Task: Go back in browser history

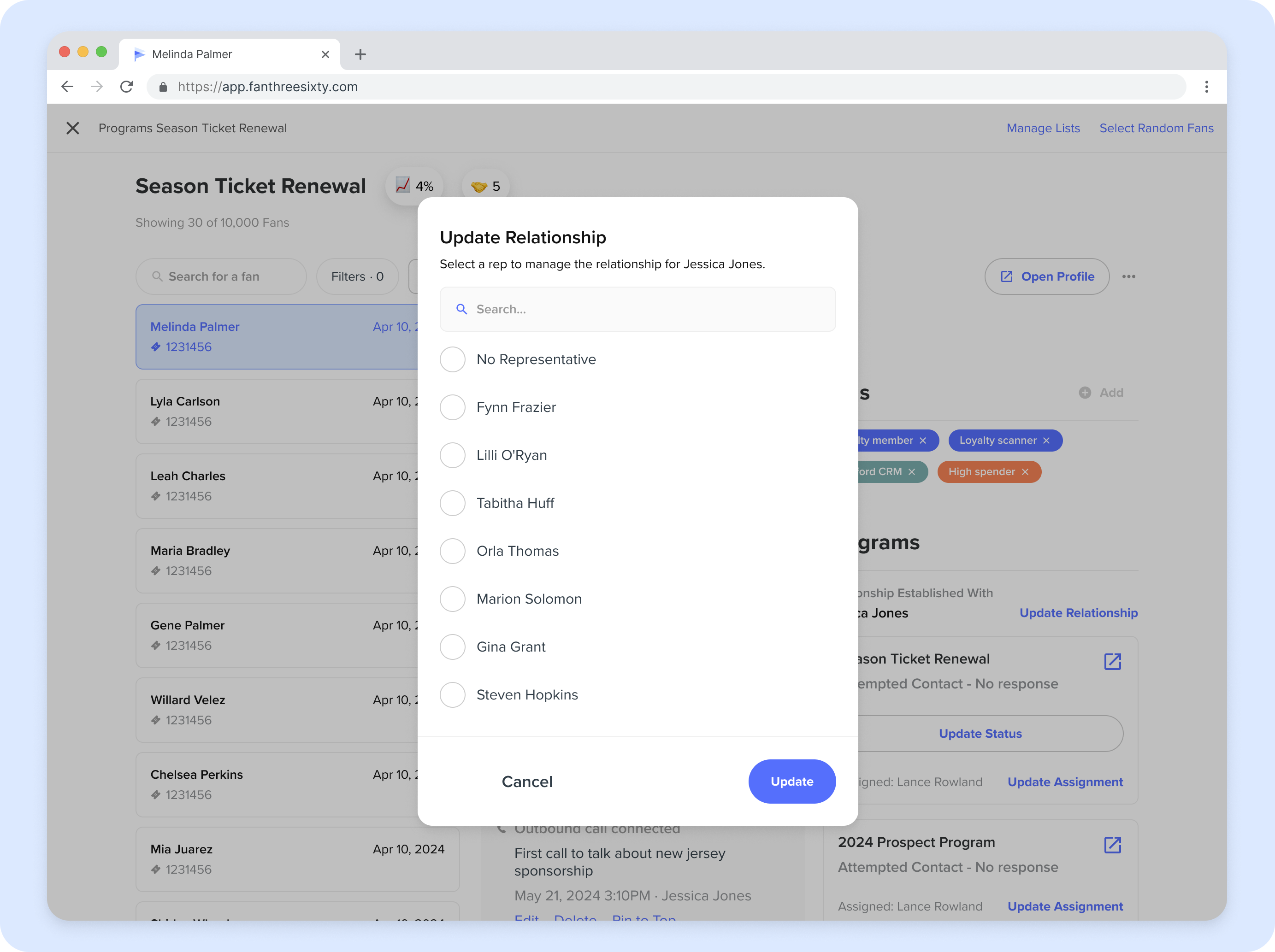Action: pos(67,87)
